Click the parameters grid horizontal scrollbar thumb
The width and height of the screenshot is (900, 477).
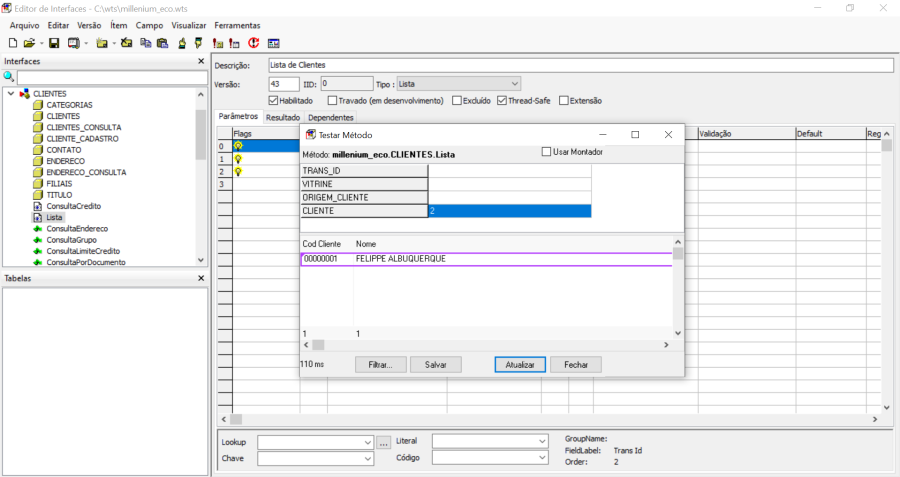click(236, 419)
